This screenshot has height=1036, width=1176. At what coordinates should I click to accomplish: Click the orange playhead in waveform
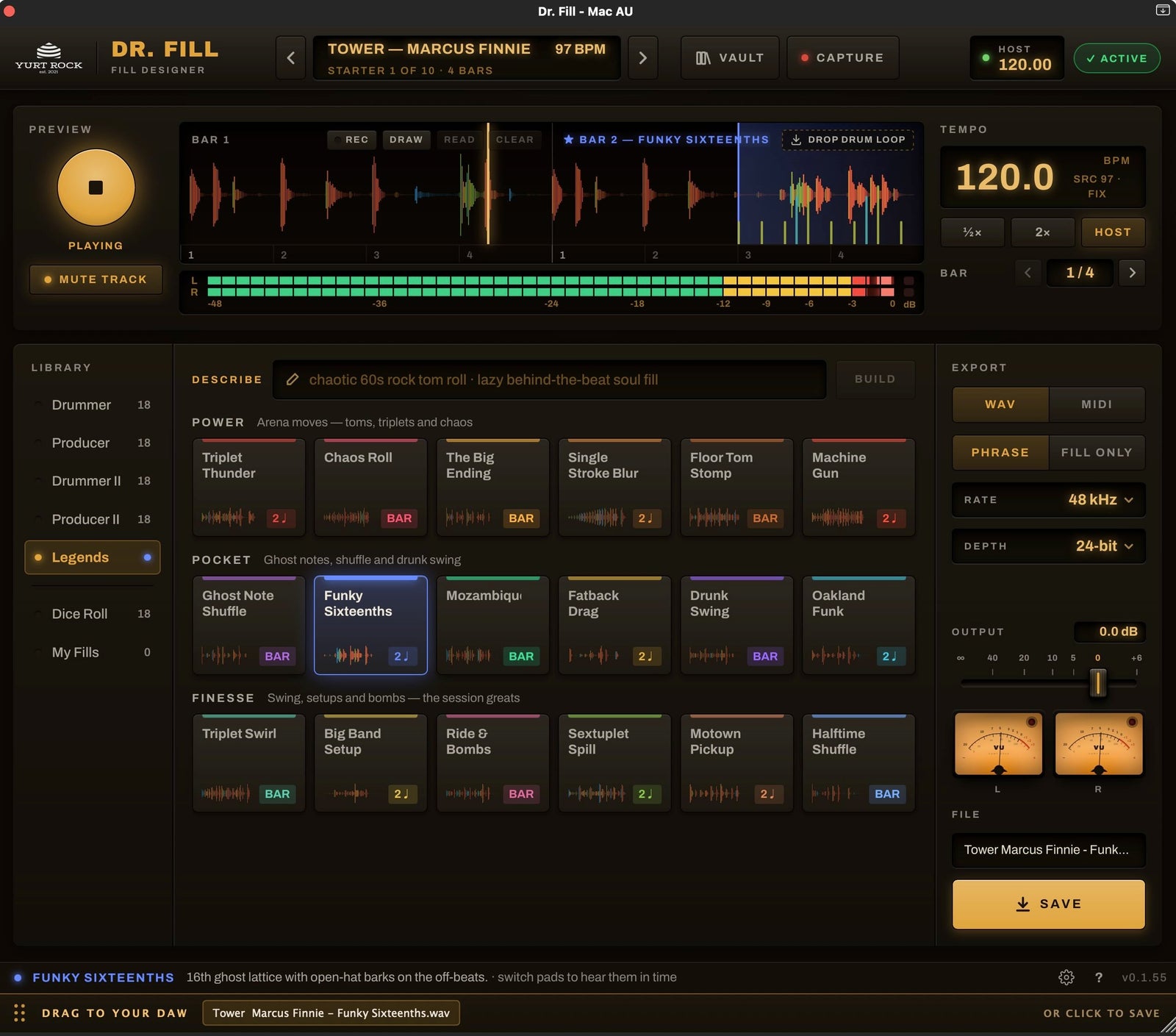488,184
